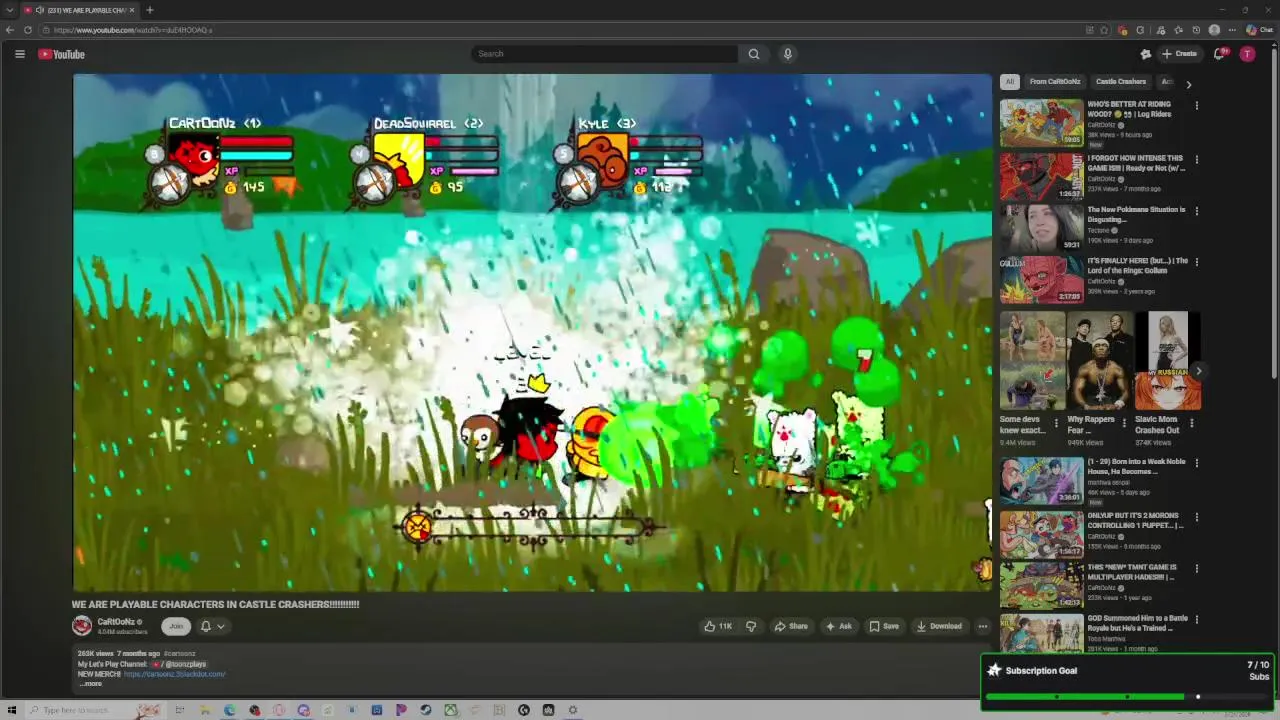Open Lord of the Rings Gollum video thumbnail
This screenshot has width=1280, height=720.
(x=1042, y=279)
